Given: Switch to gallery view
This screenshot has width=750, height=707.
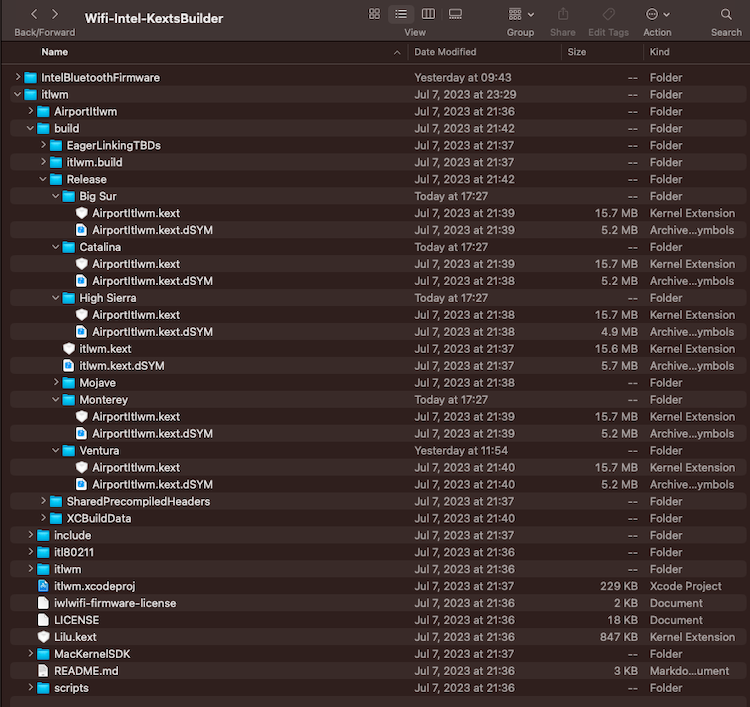Looking at the screenshot, I should [x=455, y=14].
